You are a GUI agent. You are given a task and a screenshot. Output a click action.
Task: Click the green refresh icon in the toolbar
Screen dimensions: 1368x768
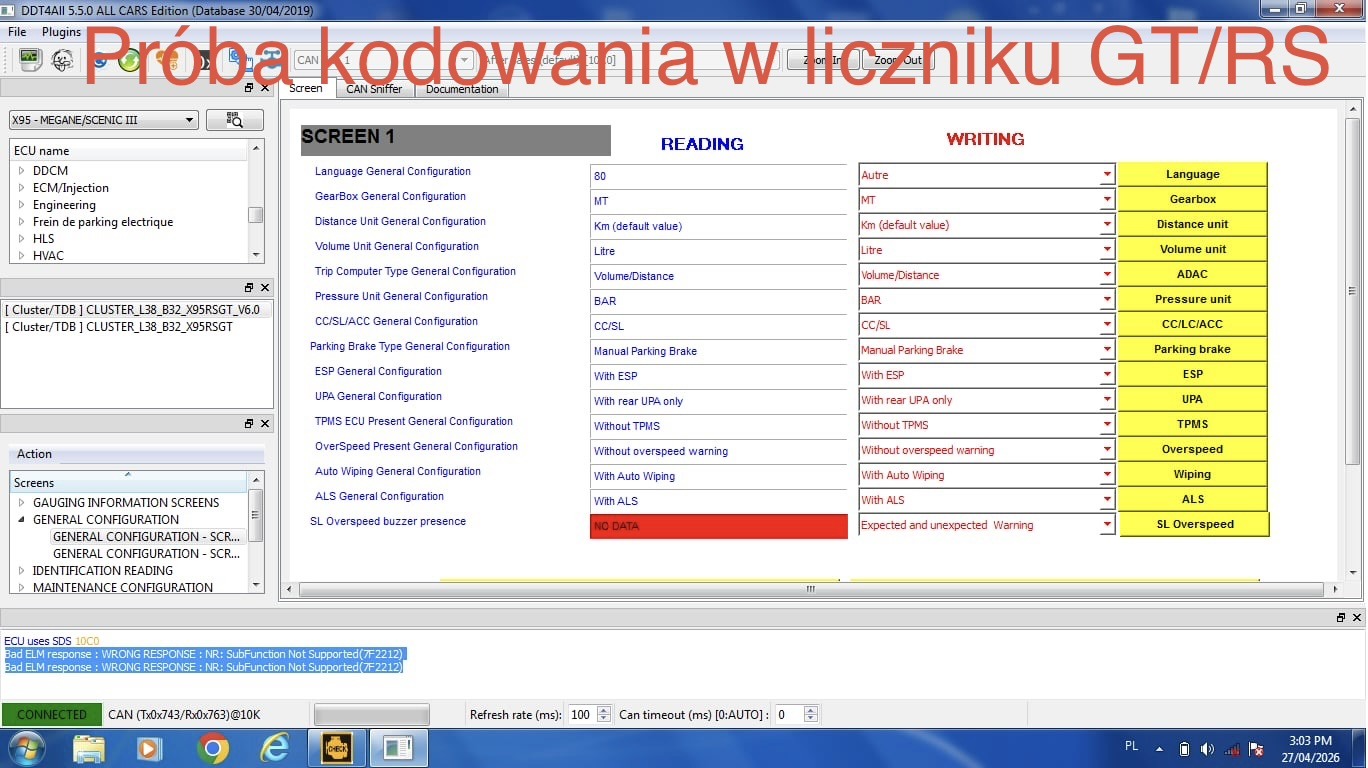(x=129, y=60)
